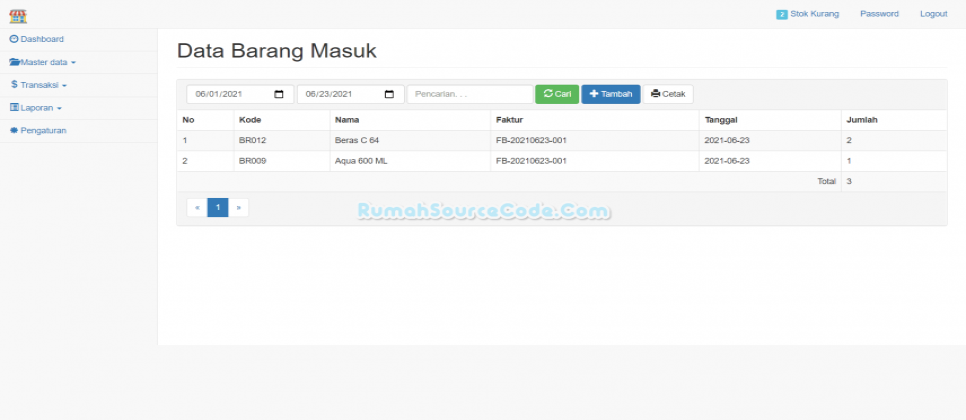Click the Data Barang Masuk page heading

click(277, 51)
